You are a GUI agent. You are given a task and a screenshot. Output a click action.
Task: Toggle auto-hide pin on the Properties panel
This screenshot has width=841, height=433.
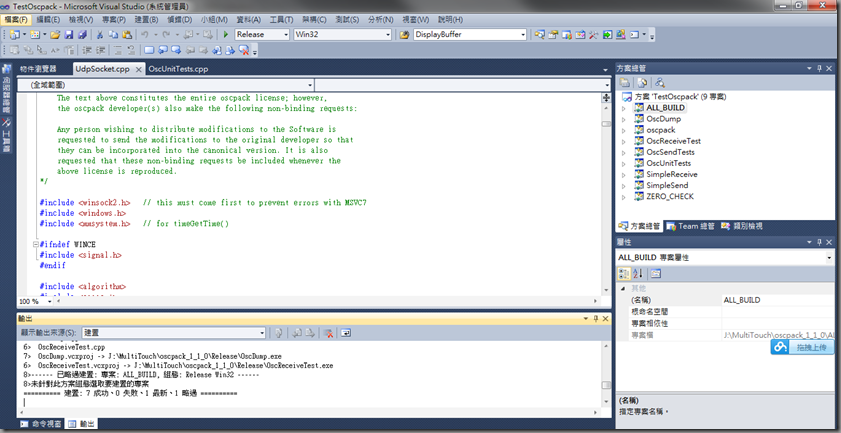pyautogui.click(x=819, y=243)
